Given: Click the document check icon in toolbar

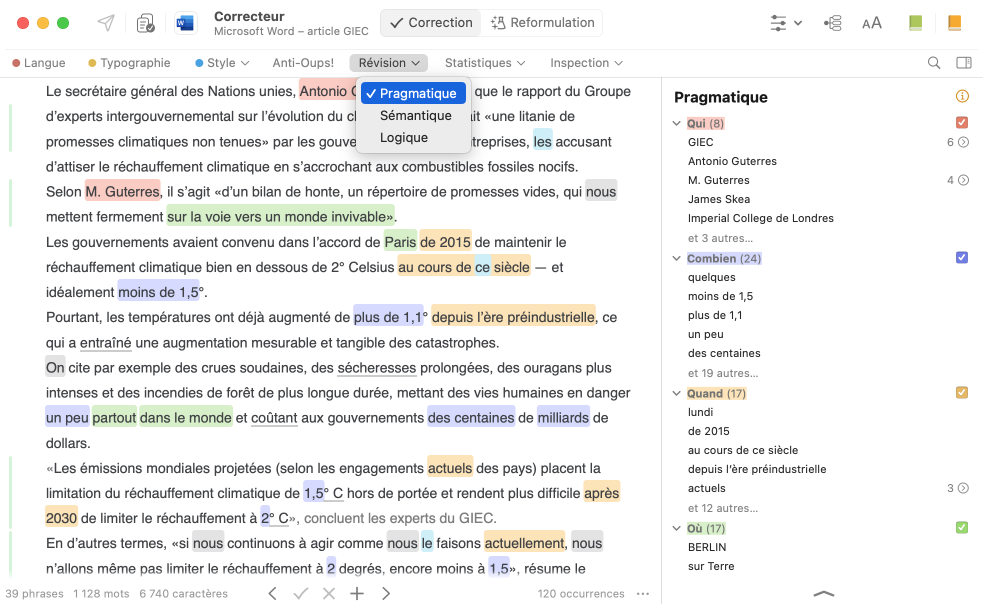Looking at the screenshot, I should tap(146, 23).
